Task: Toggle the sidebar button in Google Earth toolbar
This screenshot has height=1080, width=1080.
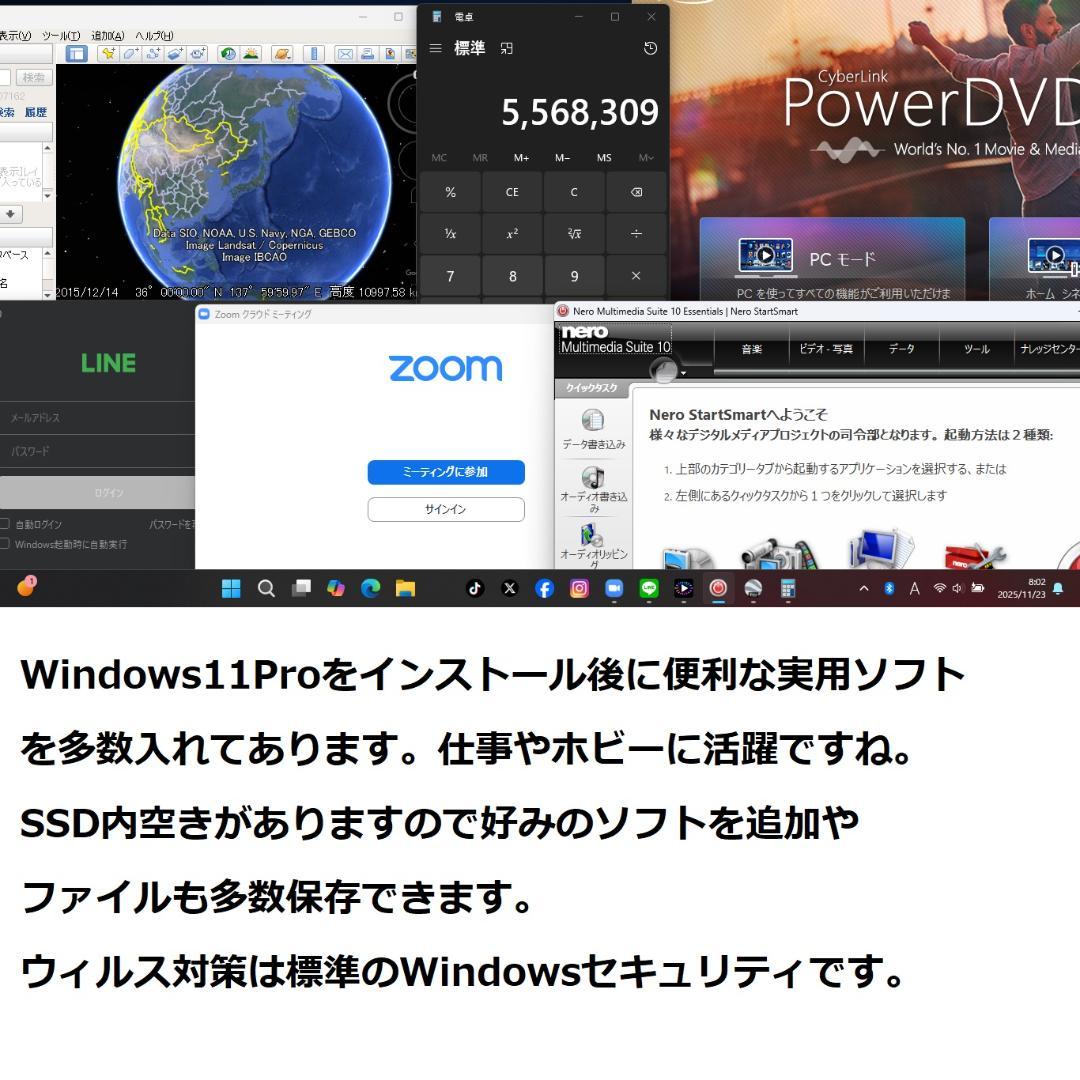Action: coord(76,54)
